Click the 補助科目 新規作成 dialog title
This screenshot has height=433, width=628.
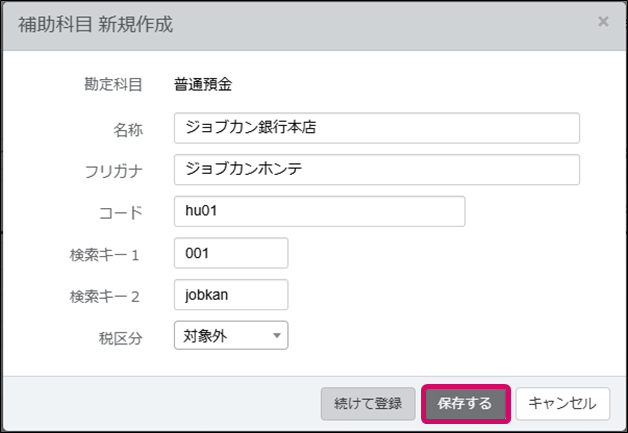96,25
